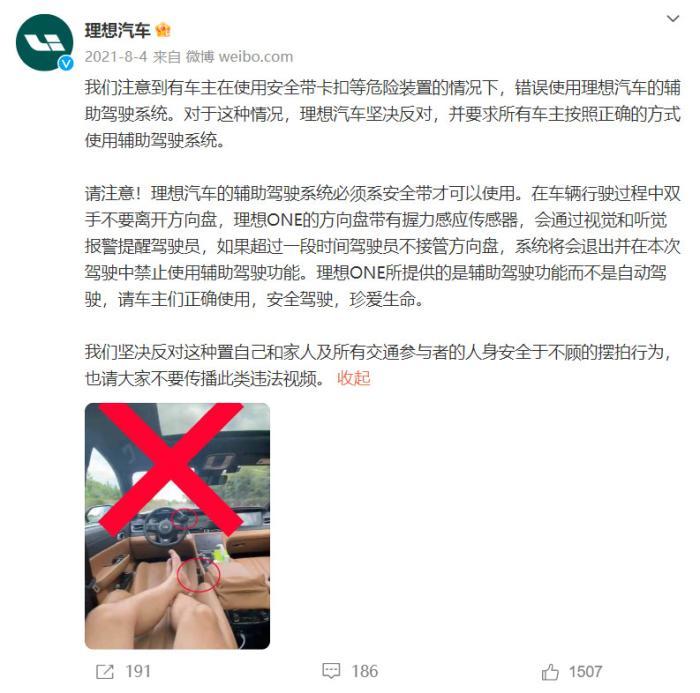The width and height of the screenshot is (700, 693).
Task: Click the crown membership badge beside username
Action: 162,30
